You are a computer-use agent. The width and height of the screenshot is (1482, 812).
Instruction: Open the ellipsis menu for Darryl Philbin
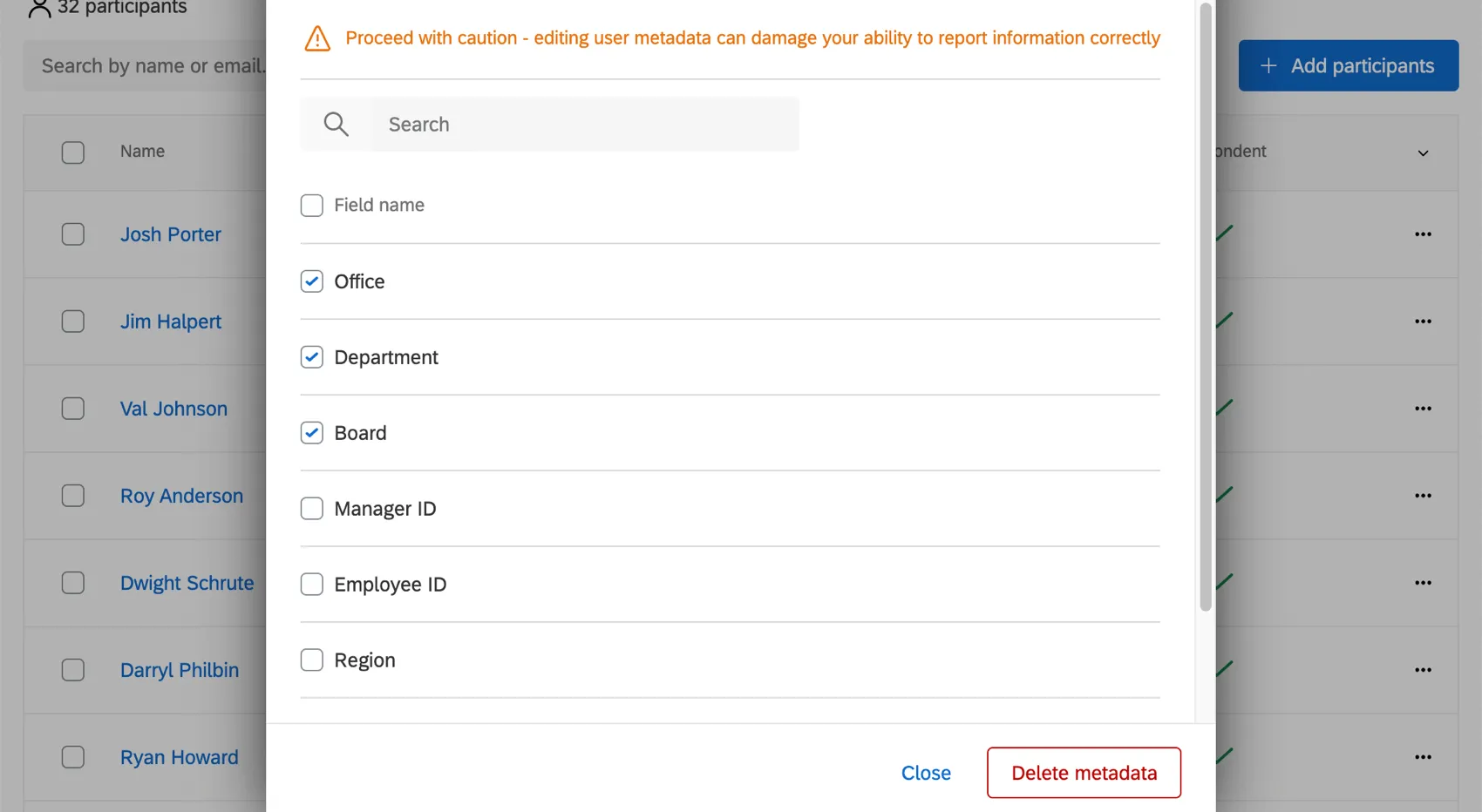coord(1423,670)
